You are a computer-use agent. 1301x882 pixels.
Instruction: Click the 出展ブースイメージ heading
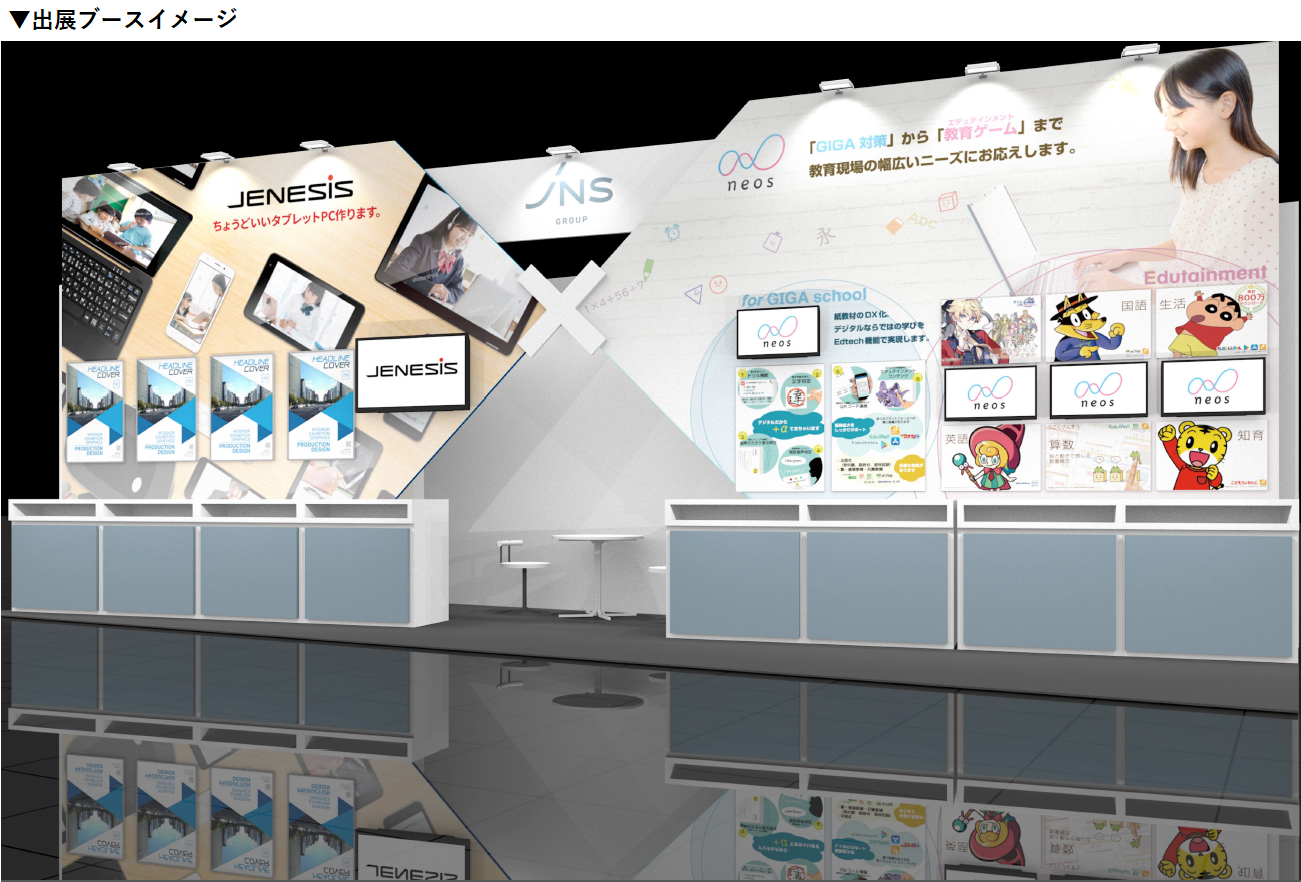pos(122,18)
